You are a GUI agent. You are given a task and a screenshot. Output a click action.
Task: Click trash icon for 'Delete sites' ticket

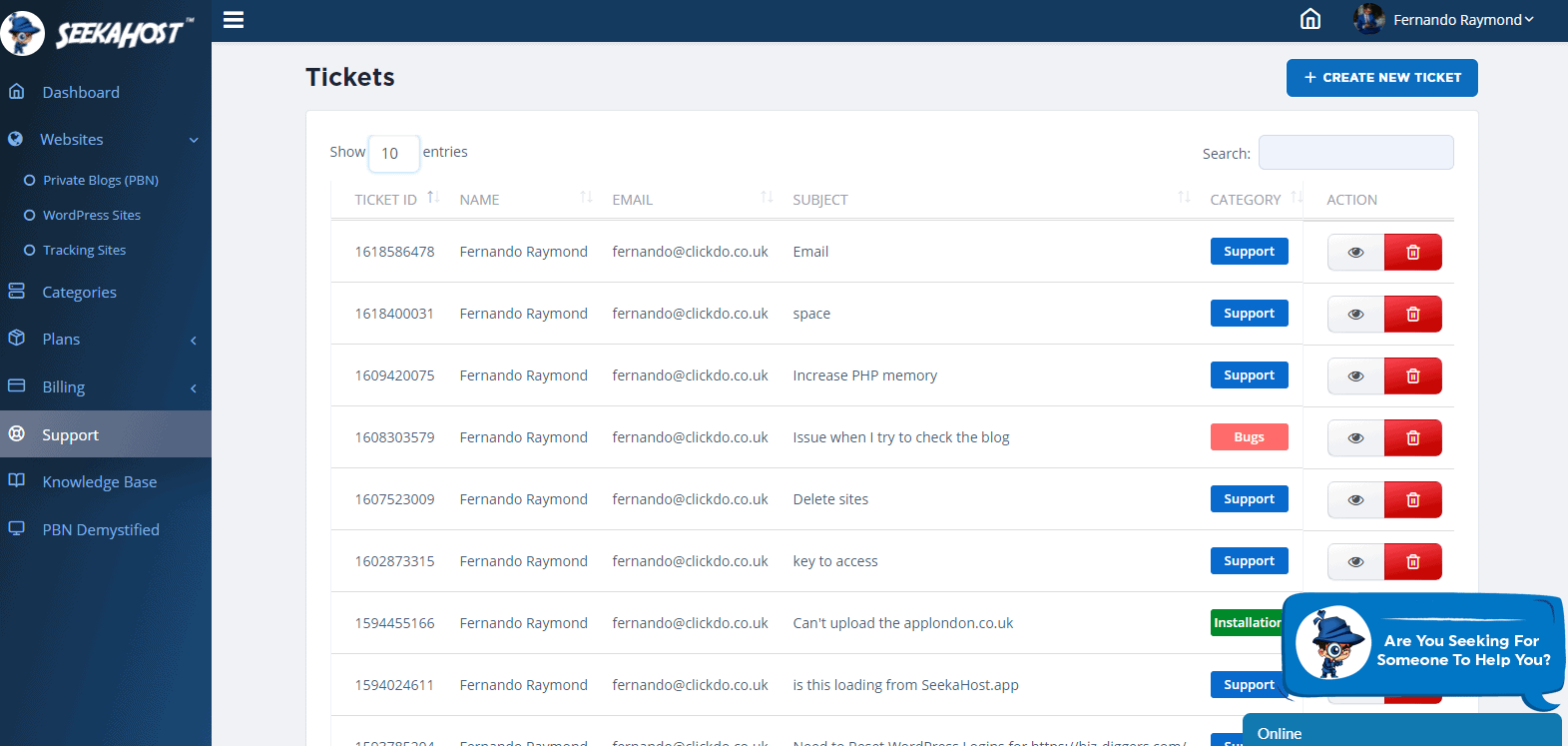[x=1412, y=500]
